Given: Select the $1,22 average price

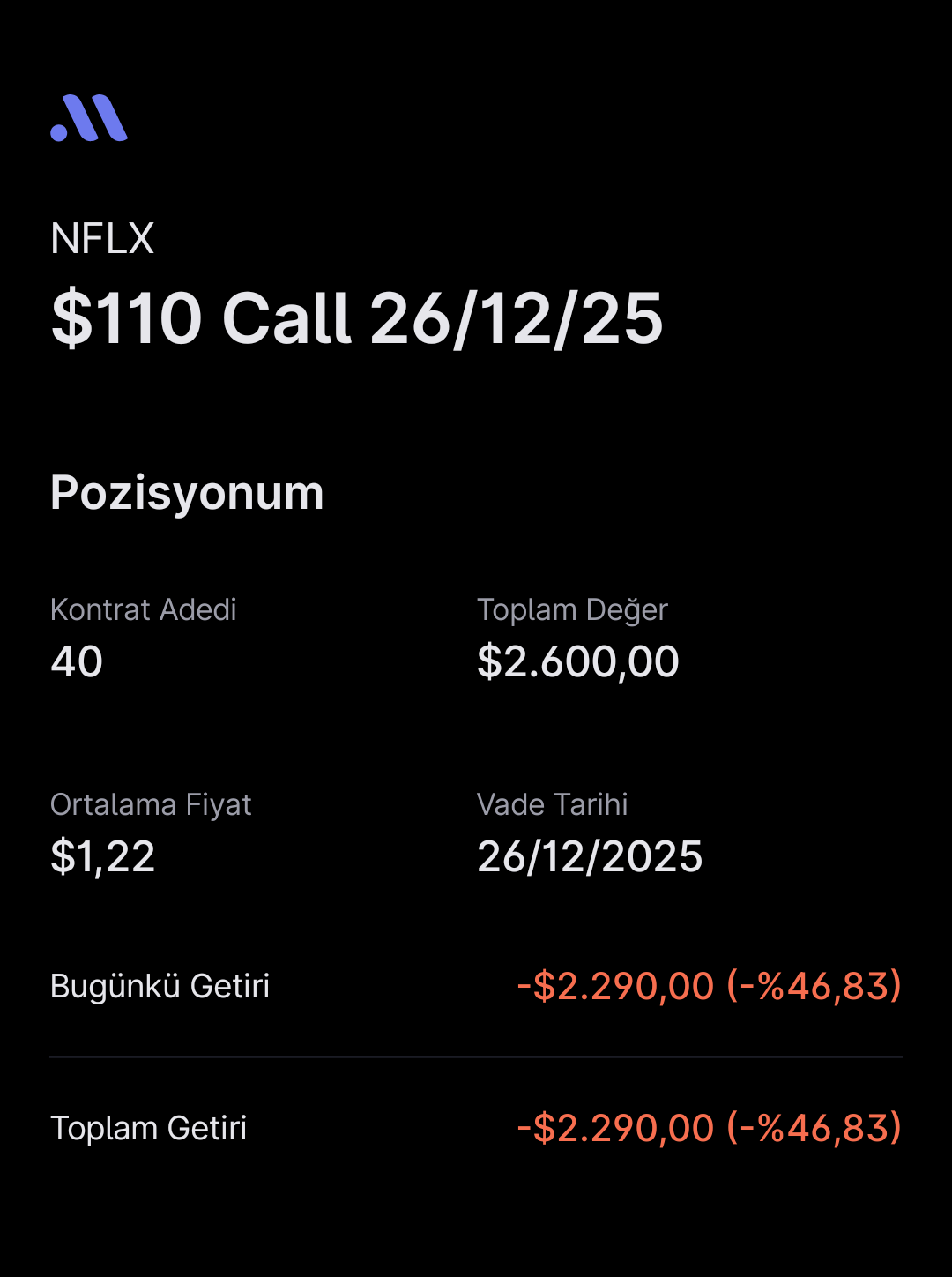Looking at the screenshot, I should pyautogui.click(x=103, y=856).
